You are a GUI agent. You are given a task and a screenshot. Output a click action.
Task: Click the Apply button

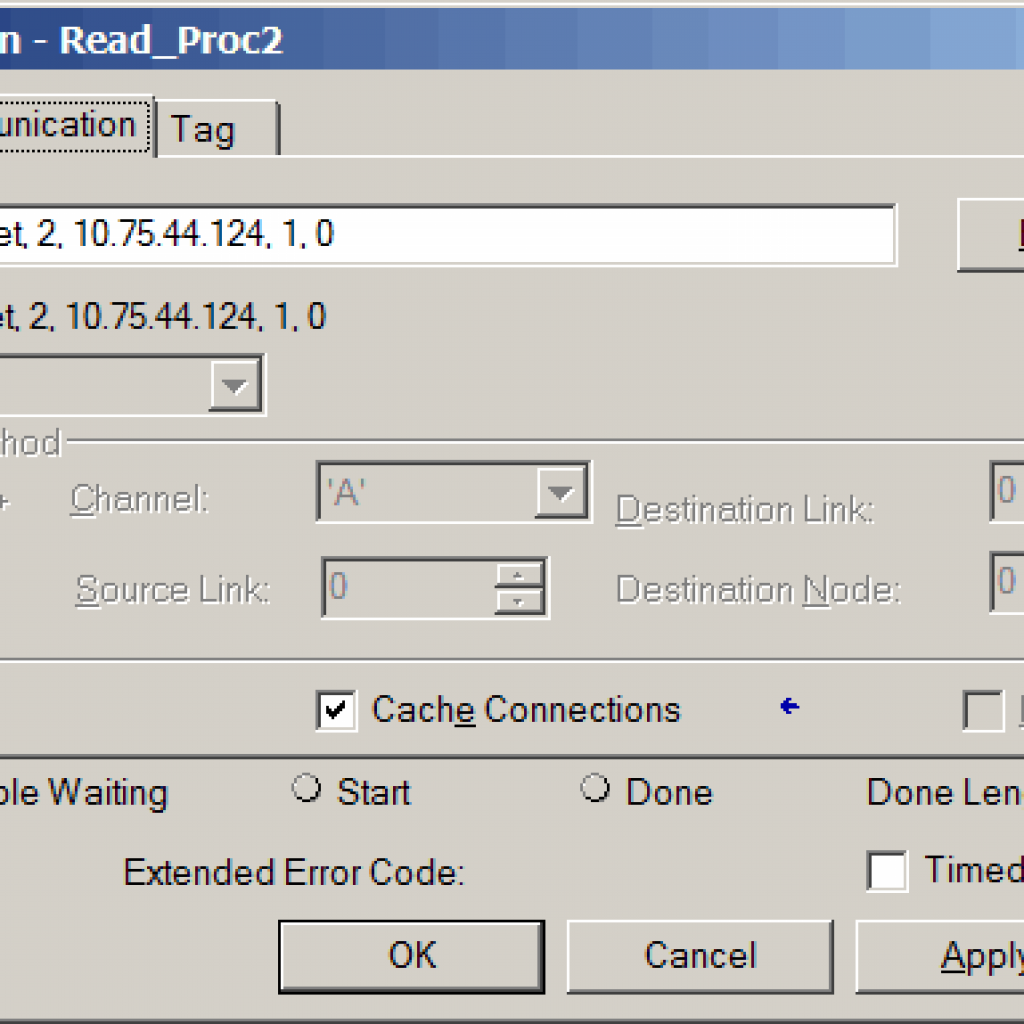click(x=940, y=956)
